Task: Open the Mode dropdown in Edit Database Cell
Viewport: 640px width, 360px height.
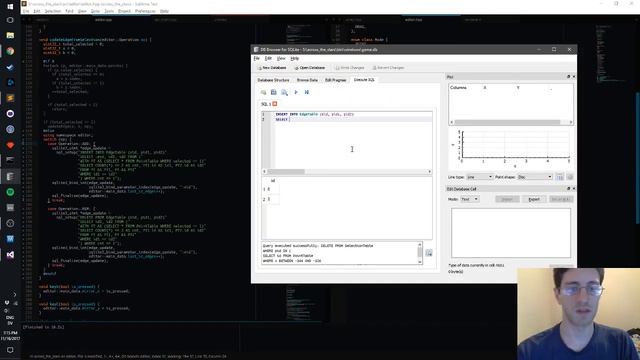Action: pyautogui.click(x=469, y=199)
